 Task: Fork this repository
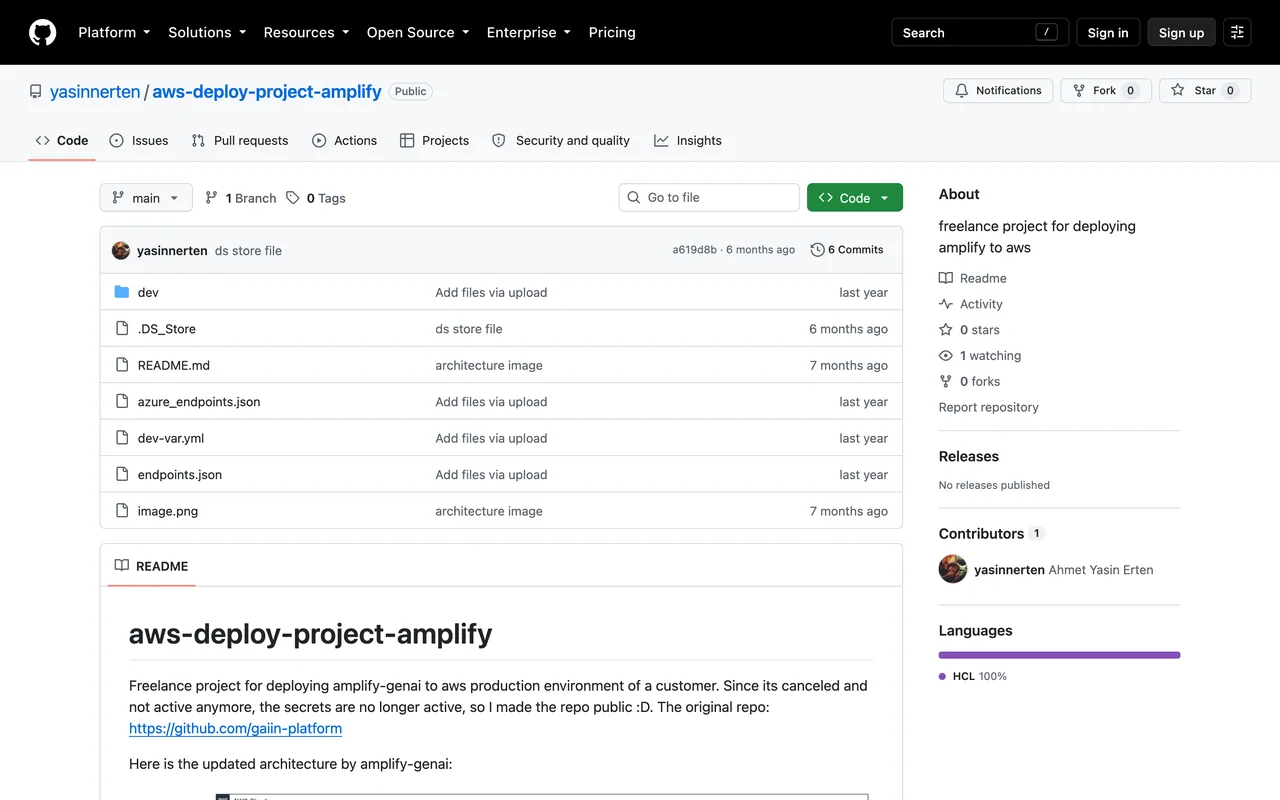pos(1106,90)
